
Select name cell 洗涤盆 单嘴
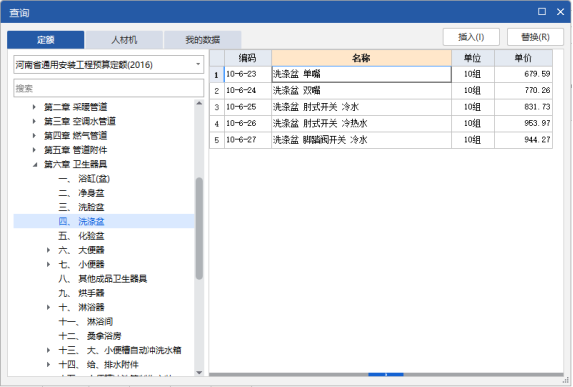pyautogui.click(x=361, y=74)
